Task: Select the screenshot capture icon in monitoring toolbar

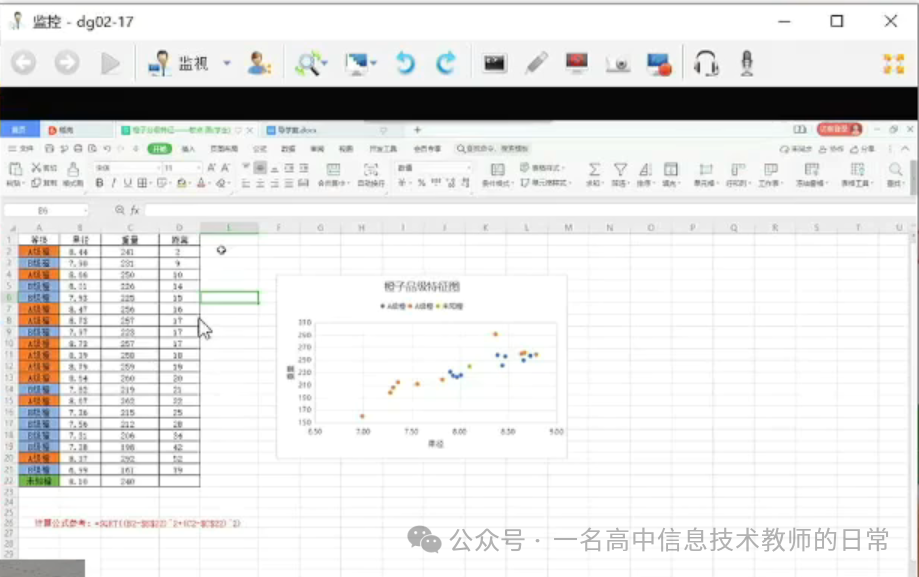Action: tap(494, 62)
